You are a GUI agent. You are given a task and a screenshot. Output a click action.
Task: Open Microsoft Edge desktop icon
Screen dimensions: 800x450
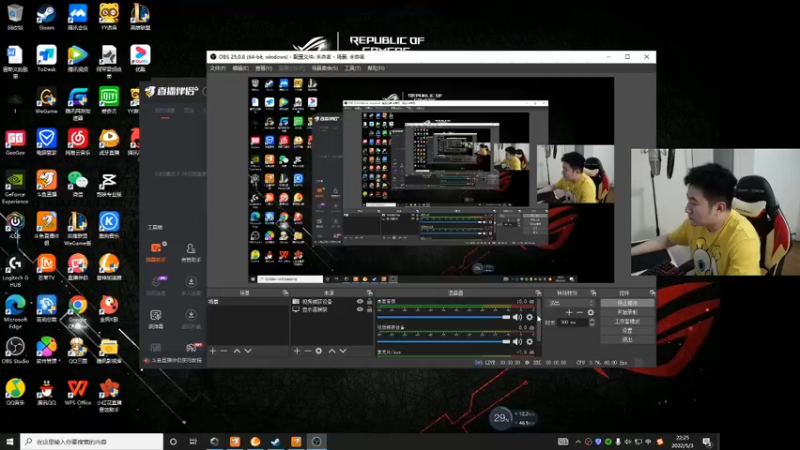click(x=15, y=309)
